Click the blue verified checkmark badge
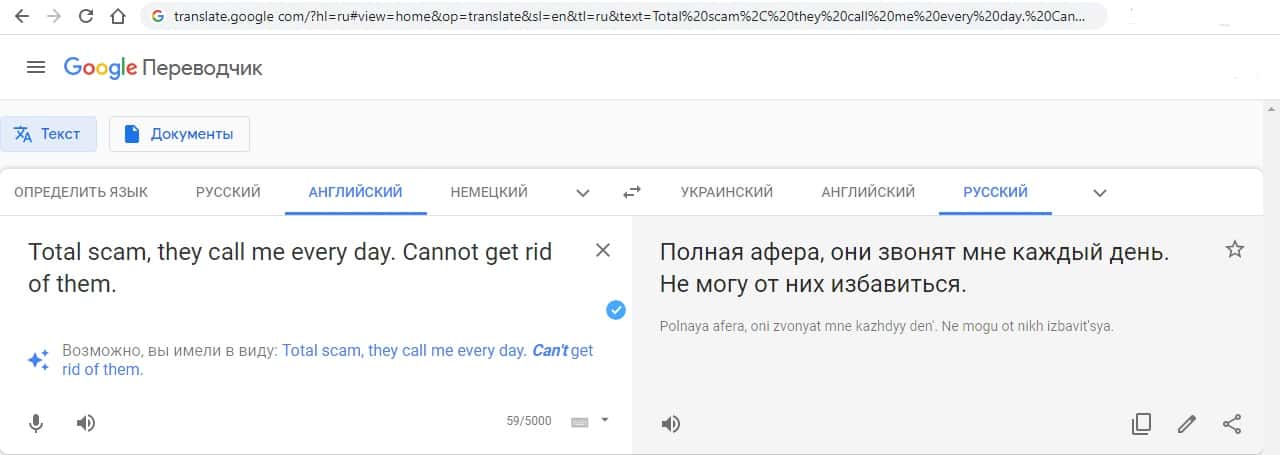Image resolution: width=1280 pixels, height=455 pixels. point(616,310)
